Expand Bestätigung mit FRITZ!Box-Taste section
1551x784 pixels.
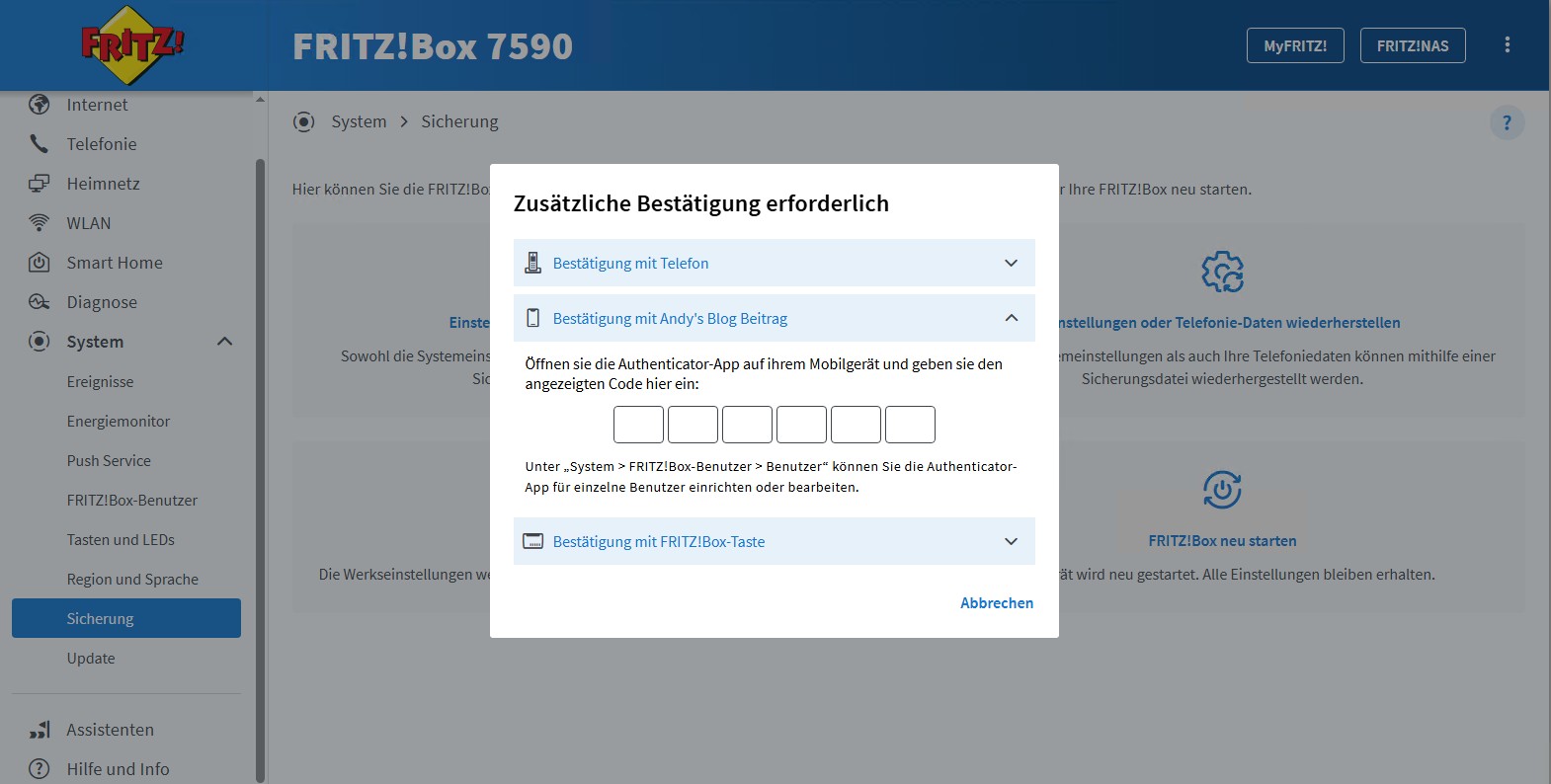[774, 541]
